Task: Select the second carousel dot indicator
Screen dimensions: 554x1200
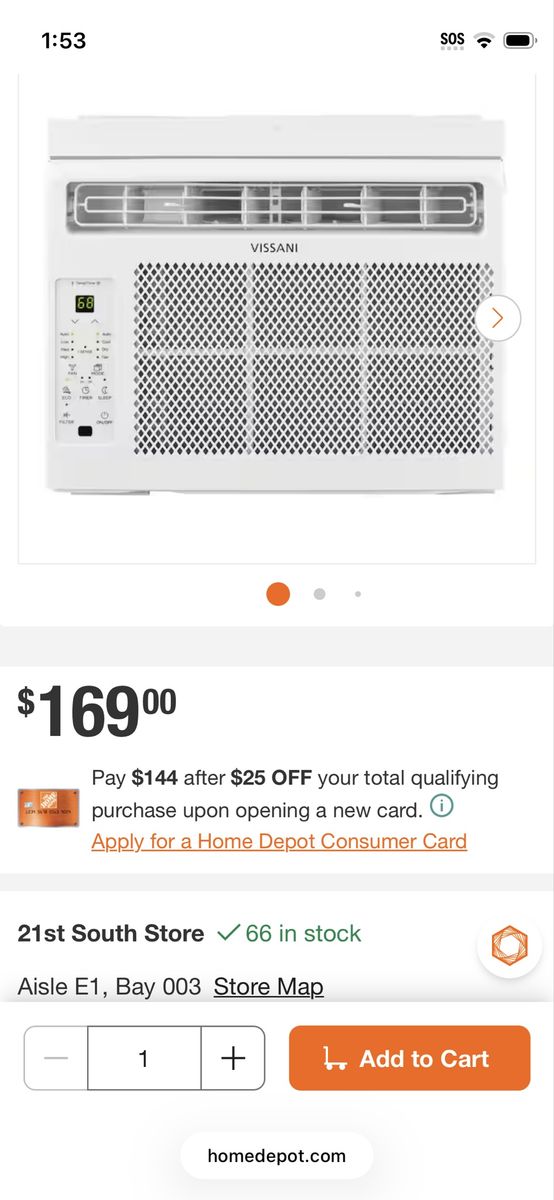Action: 319,594
